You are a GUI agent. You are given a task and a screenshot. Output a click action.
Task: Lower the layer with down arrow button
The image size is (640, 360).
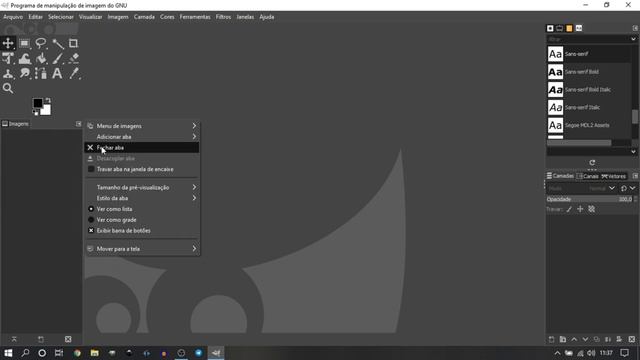pos(585,339)
